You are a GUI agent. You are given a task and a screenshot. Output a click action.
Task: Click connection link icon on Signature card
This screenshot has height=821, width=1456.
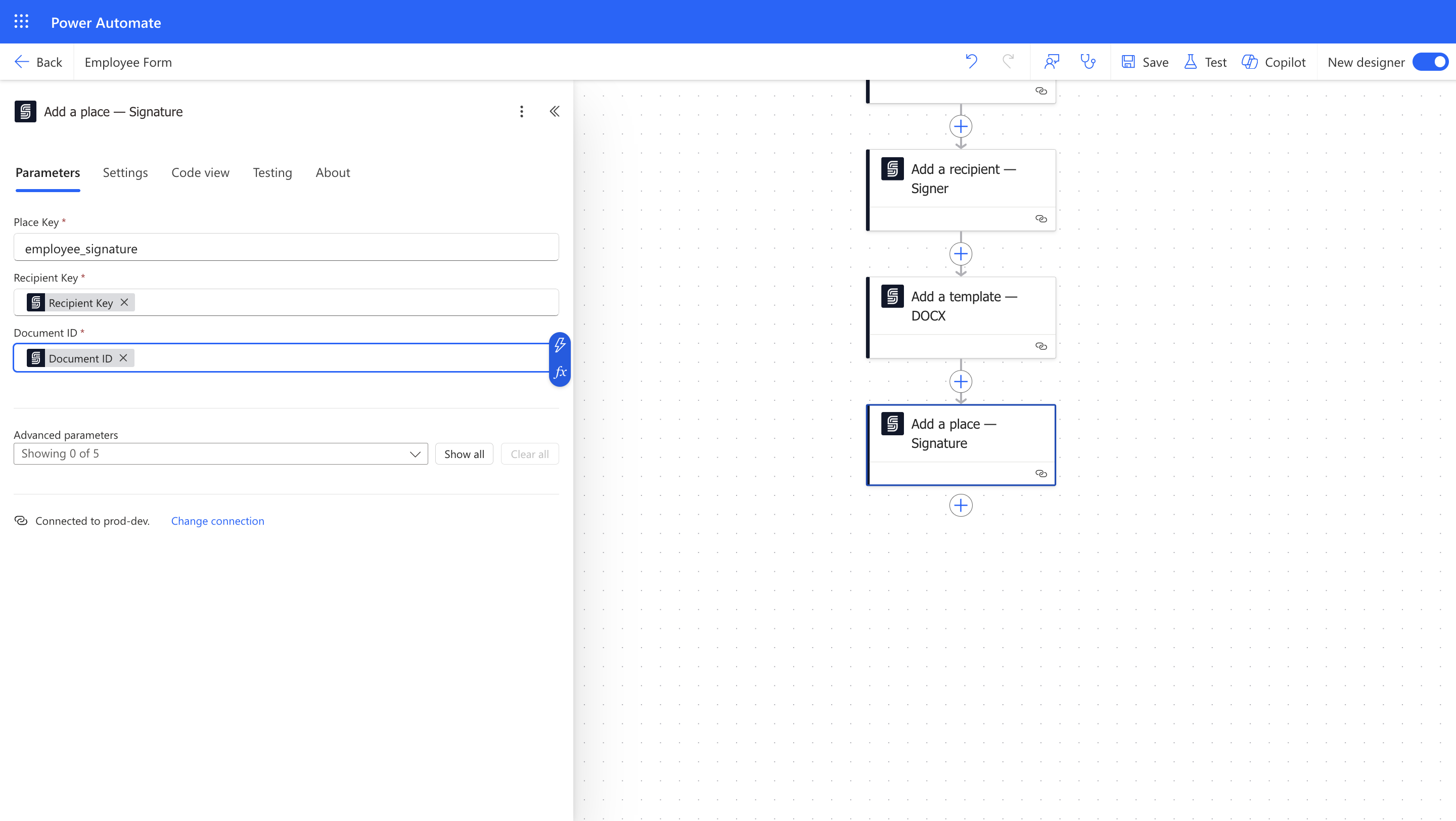(x=1040, y=474)
